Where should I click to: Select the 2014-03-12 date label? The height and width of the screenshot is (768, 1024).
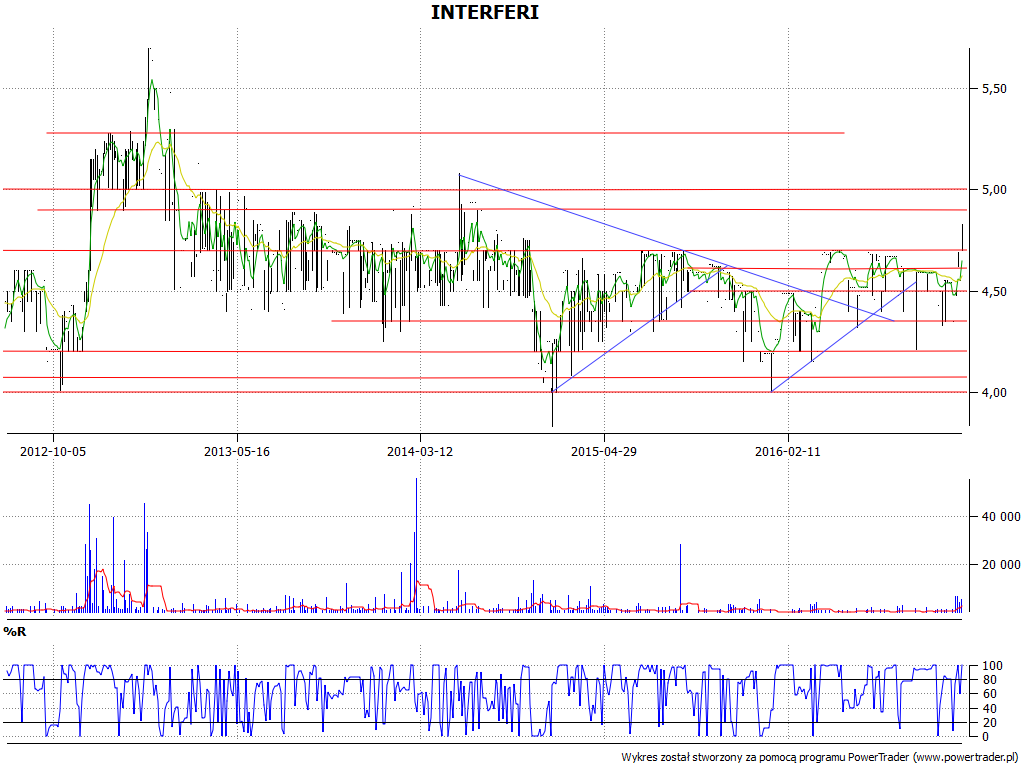[420, 451]
